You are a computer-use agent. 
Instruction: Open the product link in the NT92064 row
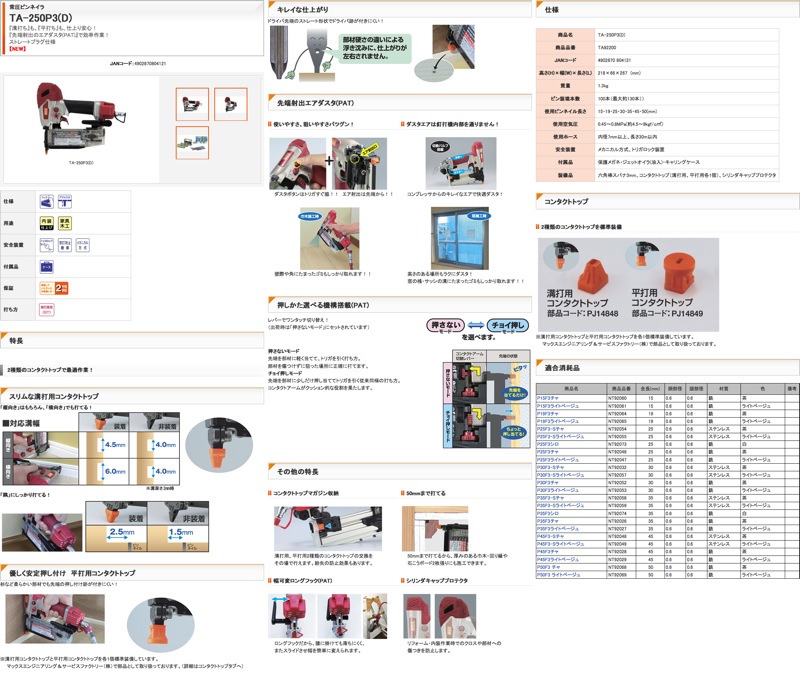[548, 414]
